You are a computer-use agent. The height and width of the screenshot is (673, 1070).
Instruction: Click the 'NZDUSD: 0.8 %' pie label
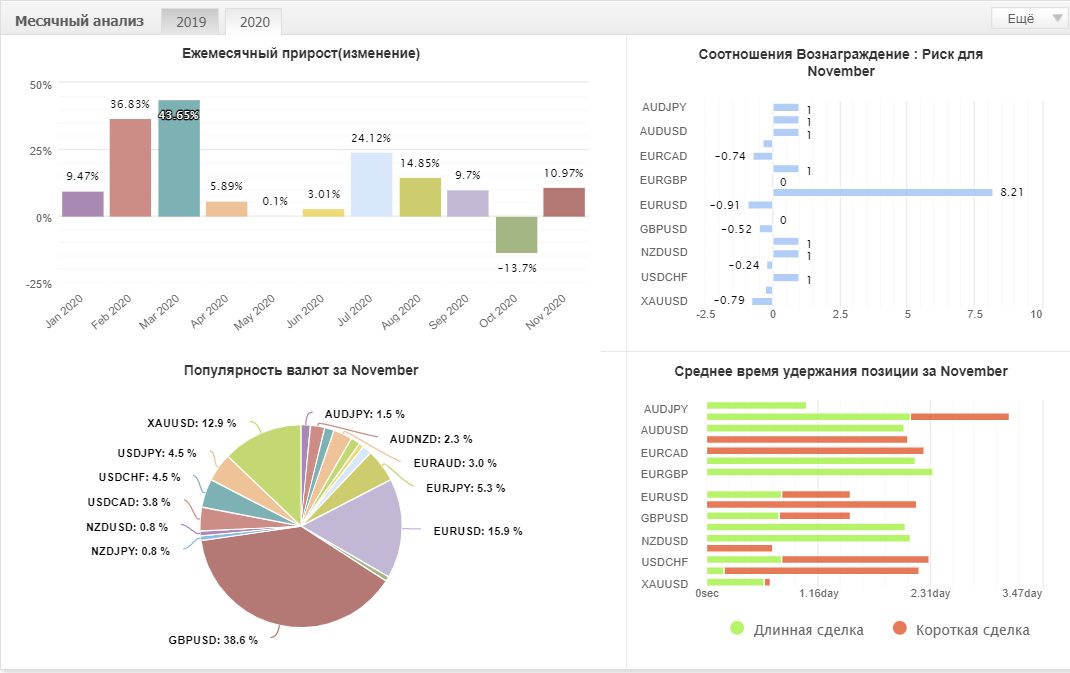[127, 527]
